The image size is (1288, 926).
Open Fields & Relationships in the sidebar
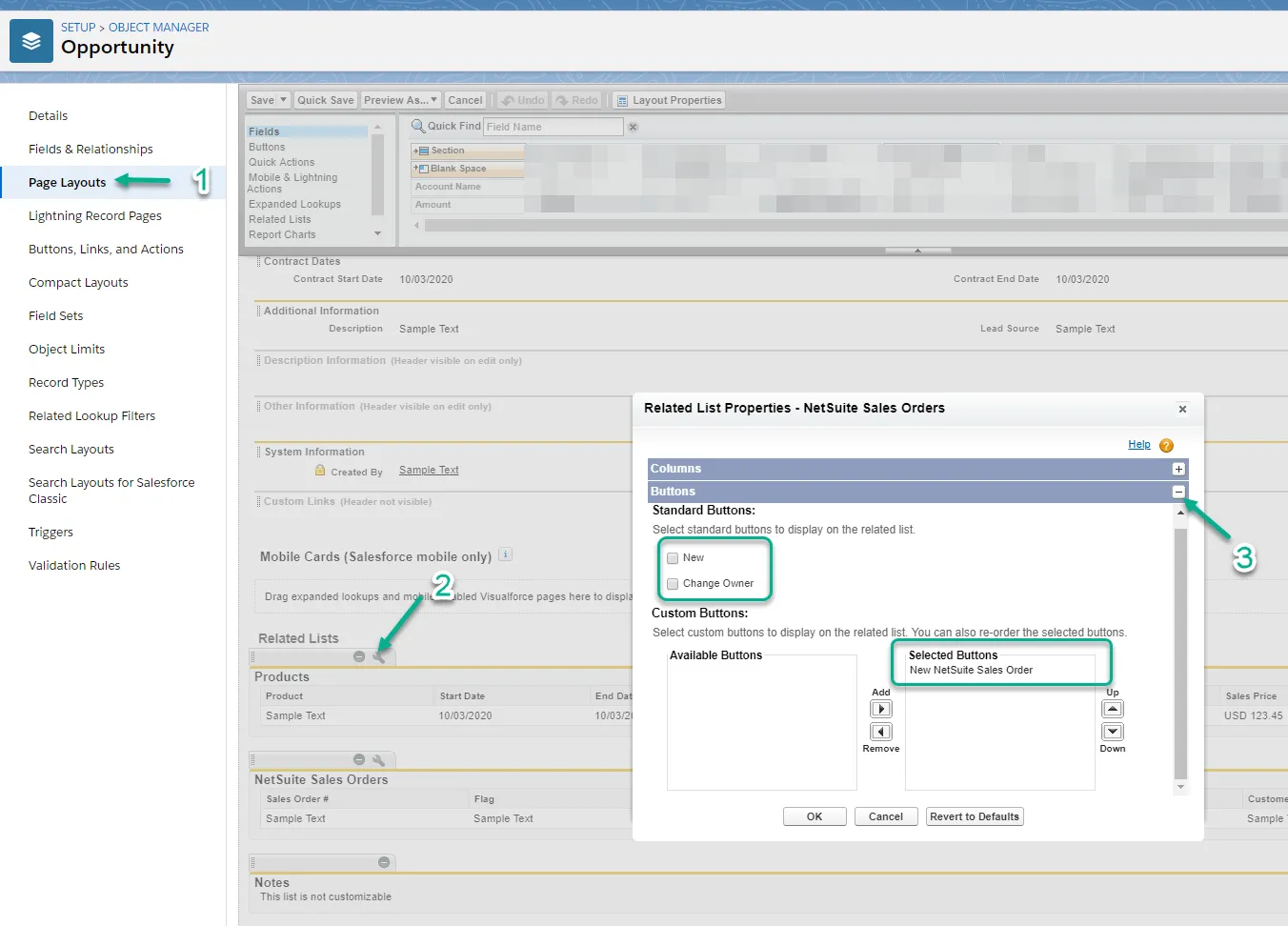pos(91,150)
